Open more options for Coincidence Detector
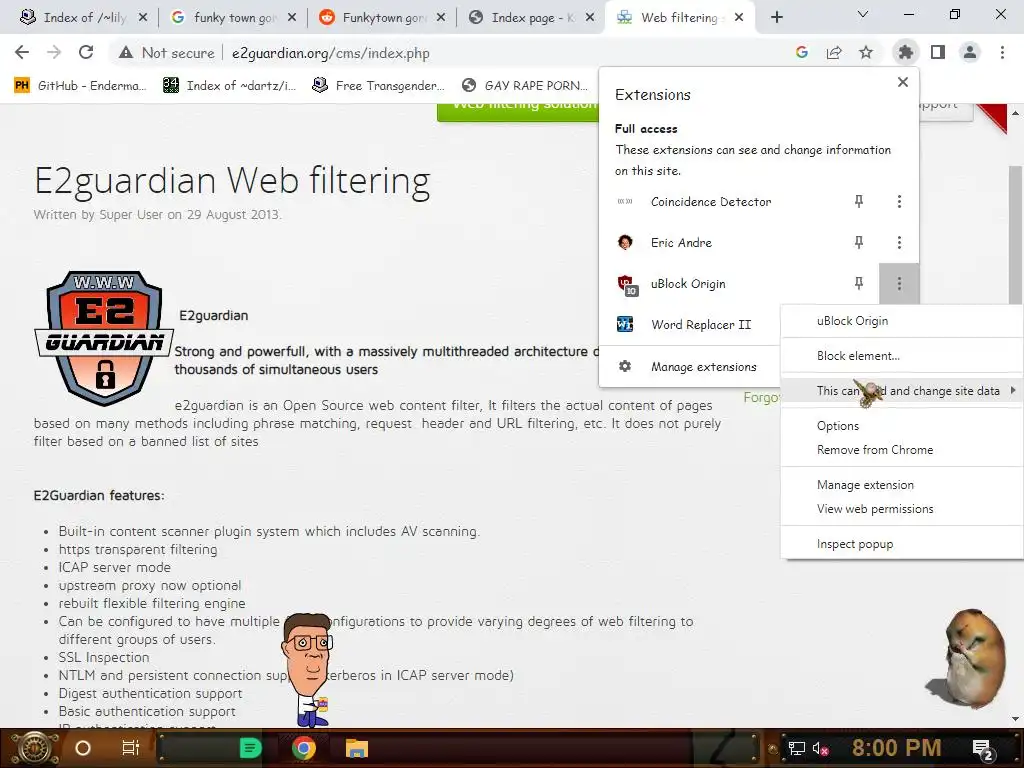1024x768 pixels. click(899, 202)
